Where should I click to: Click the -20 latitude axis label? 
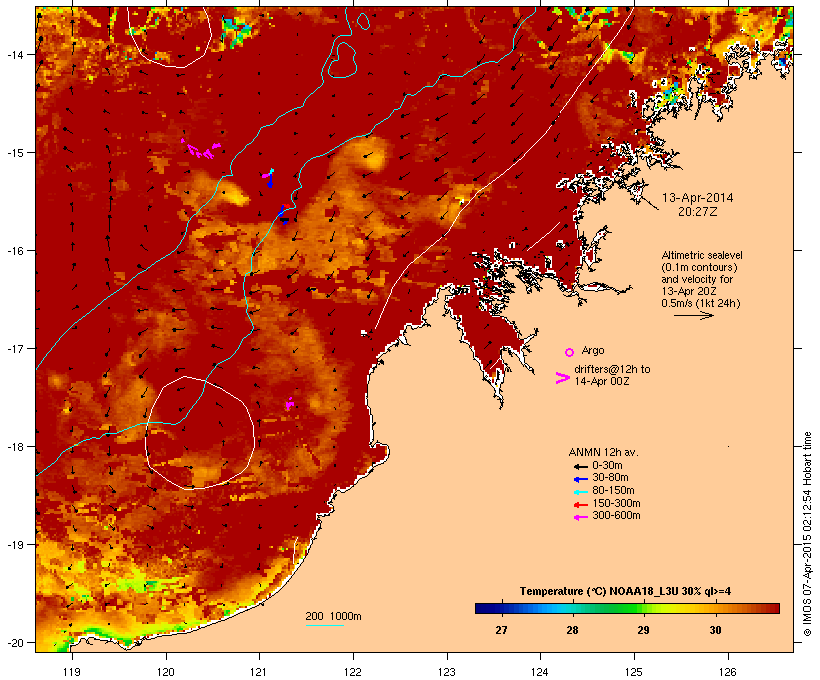[14, 642]
